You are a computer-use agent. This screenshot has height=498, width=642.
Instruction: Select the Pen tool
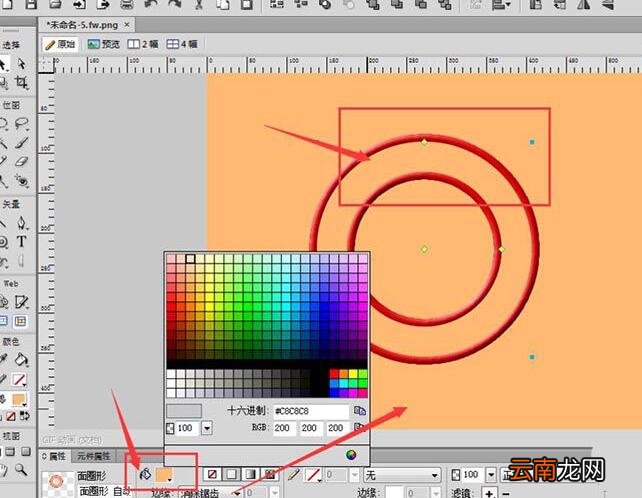21,223
